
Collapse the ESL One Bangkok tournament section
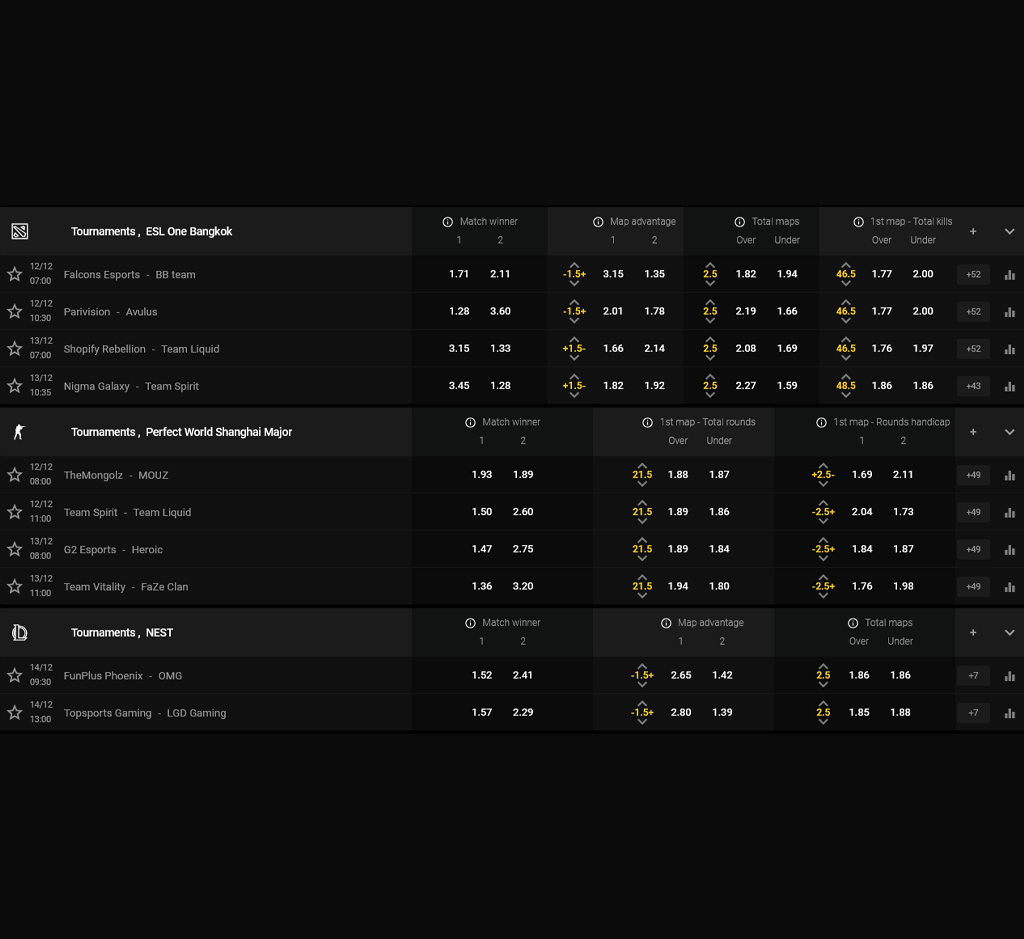coord(1009,231)
